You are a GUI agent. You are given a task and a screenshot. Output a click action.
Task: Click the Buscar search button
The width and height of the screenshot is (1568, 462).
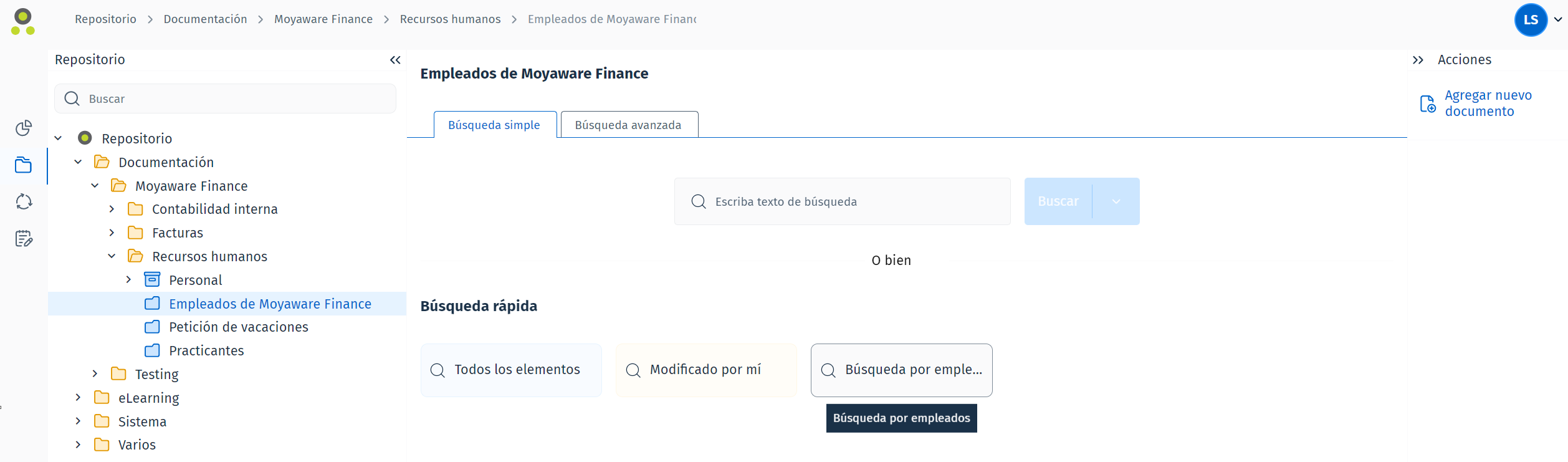pyautogui.click(x=1058, y=201)
